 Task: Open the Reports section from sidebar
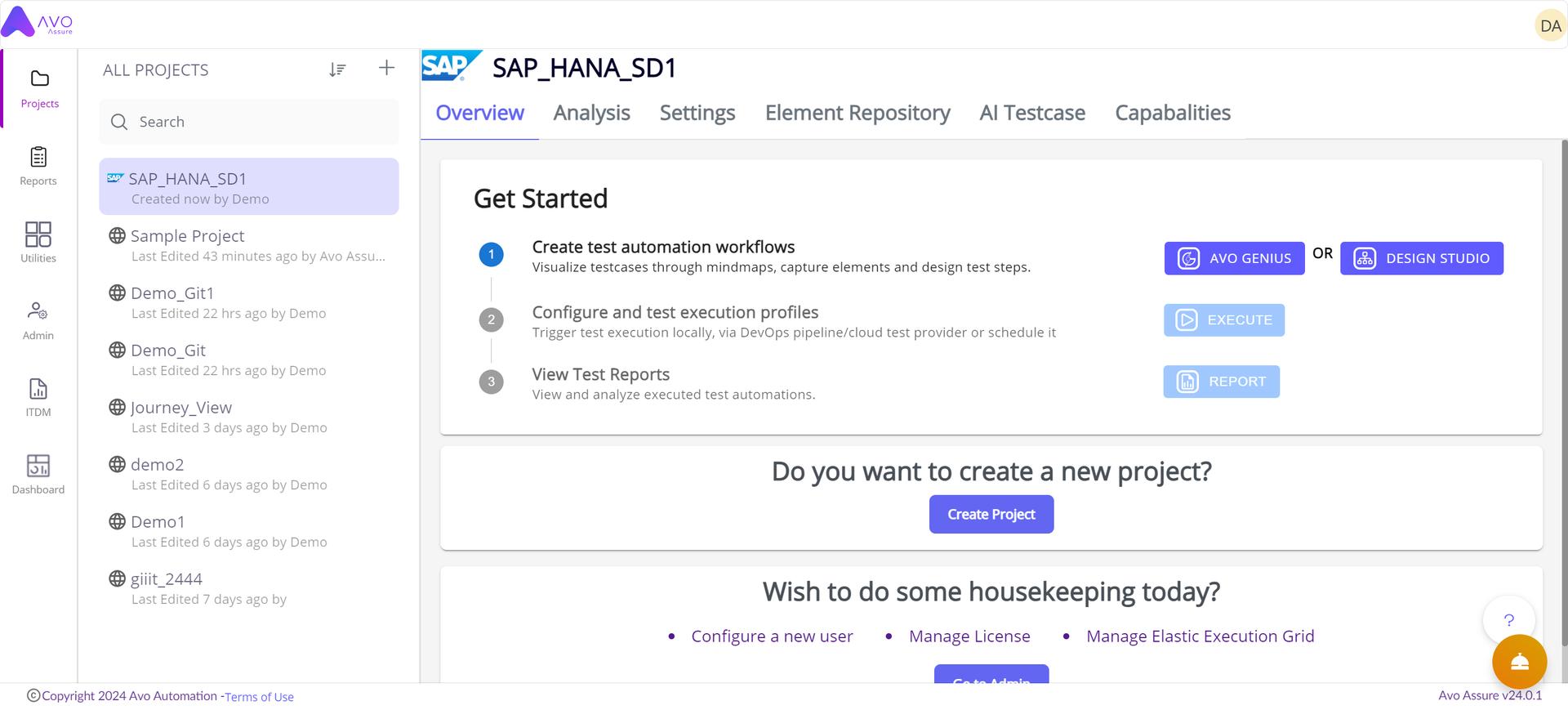coord(38,166)
